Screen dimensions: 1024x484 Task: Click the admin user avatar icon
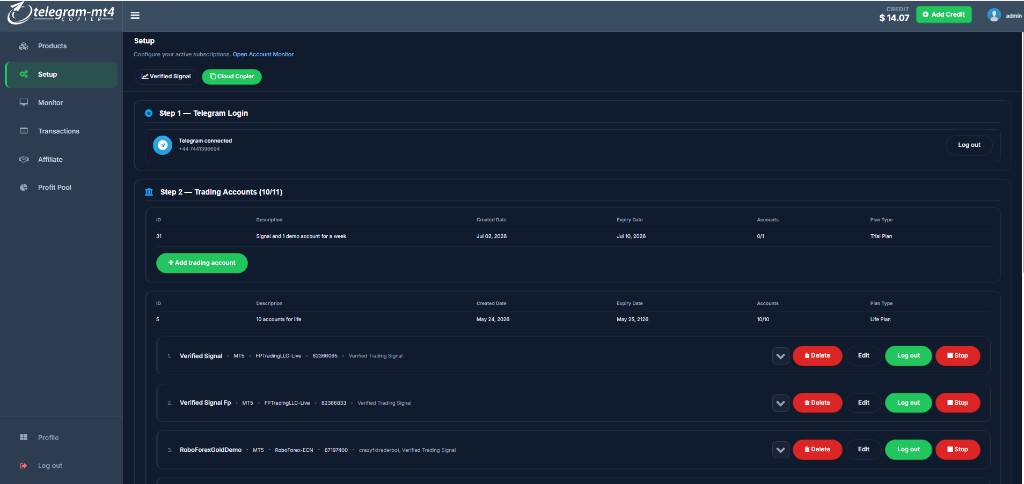(x=994, y=15)
